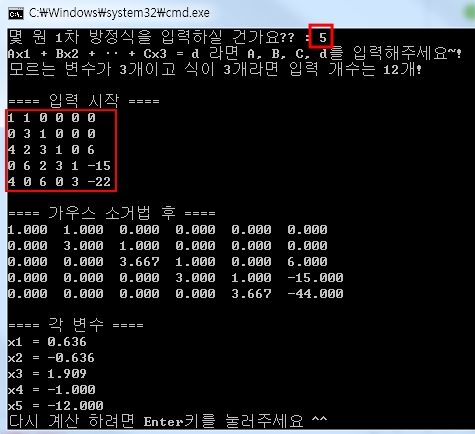Screen dimensions: 475x434
Task: Select the input row '0 6 2 3 1 -15'
Action: (59, 166)
